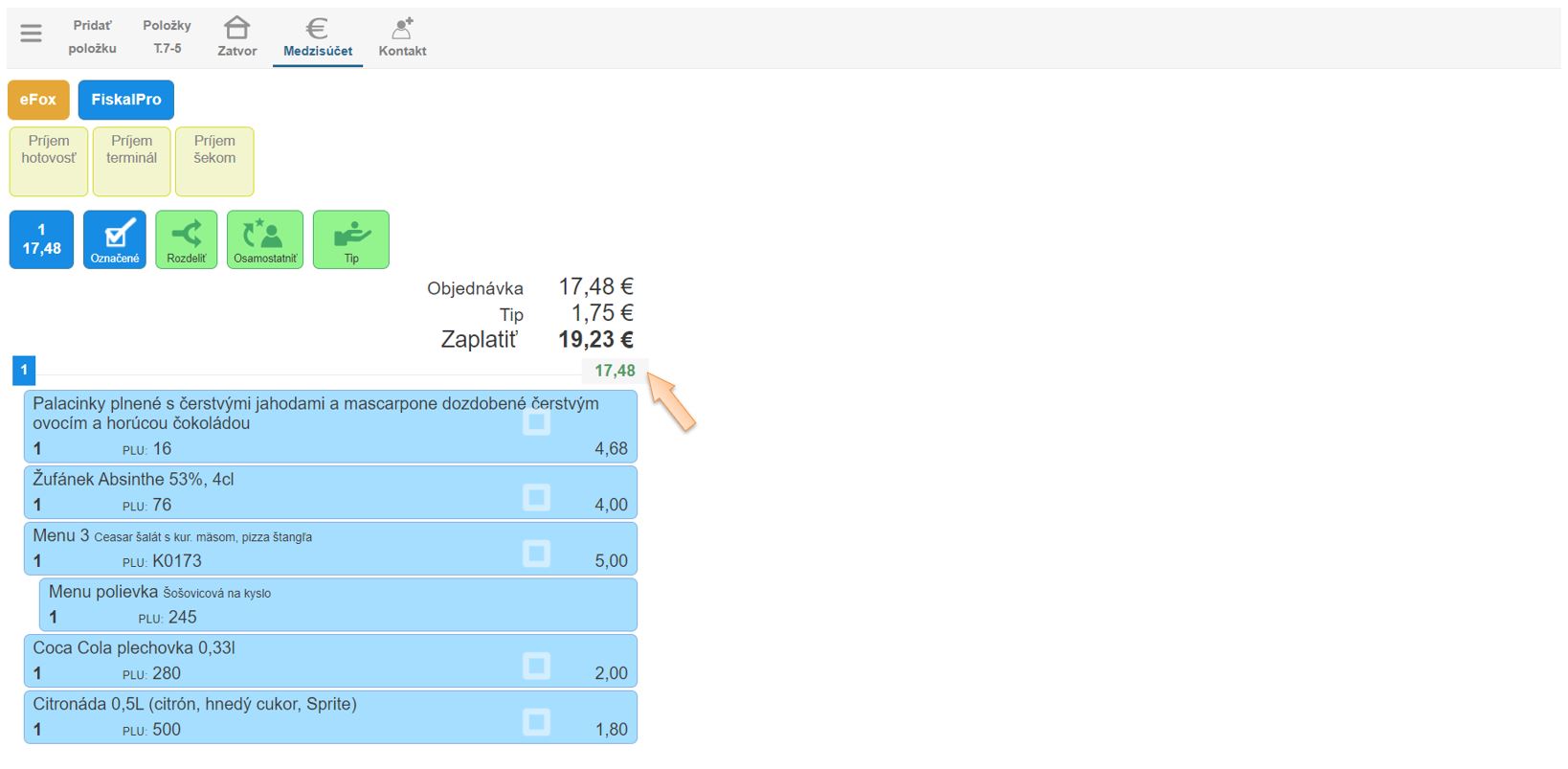Mark the Citronáda 0,5L checkbox
Image resolution: width=1568 pixels, height=769 pixels.
(x=536, y=722)
